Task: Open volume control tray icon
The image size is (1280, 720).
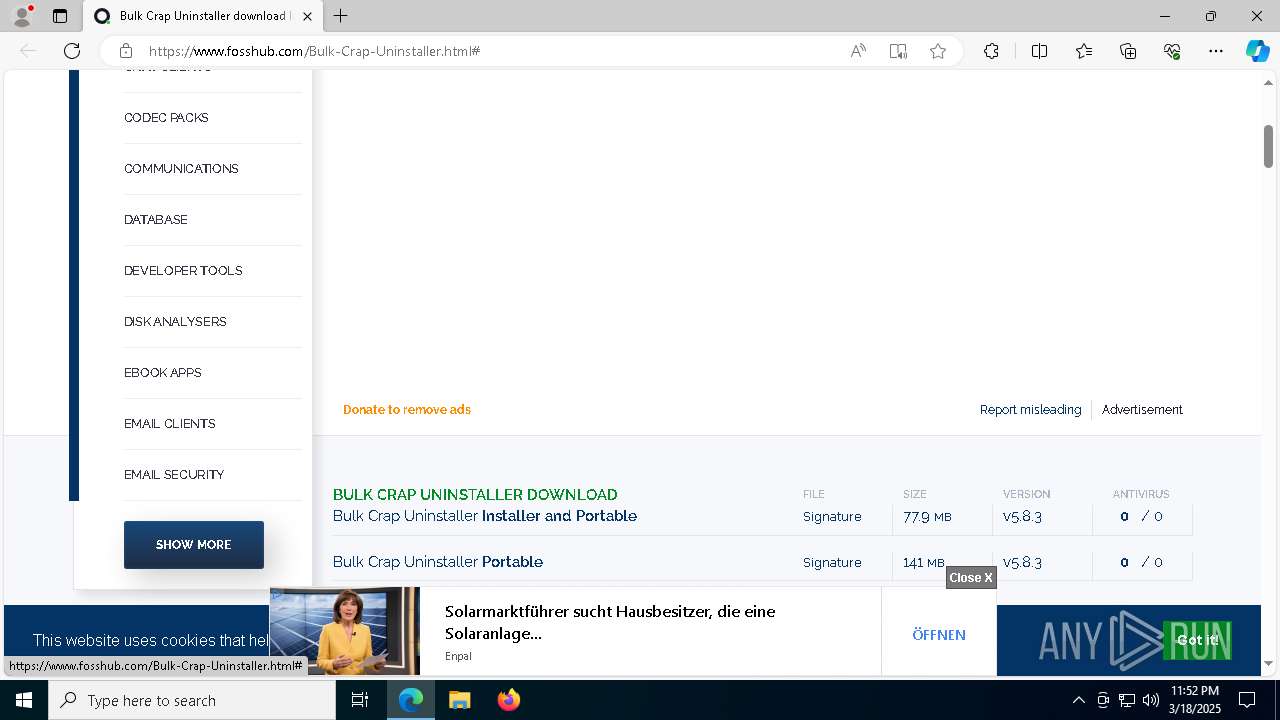Action: tap(1150, 700)
